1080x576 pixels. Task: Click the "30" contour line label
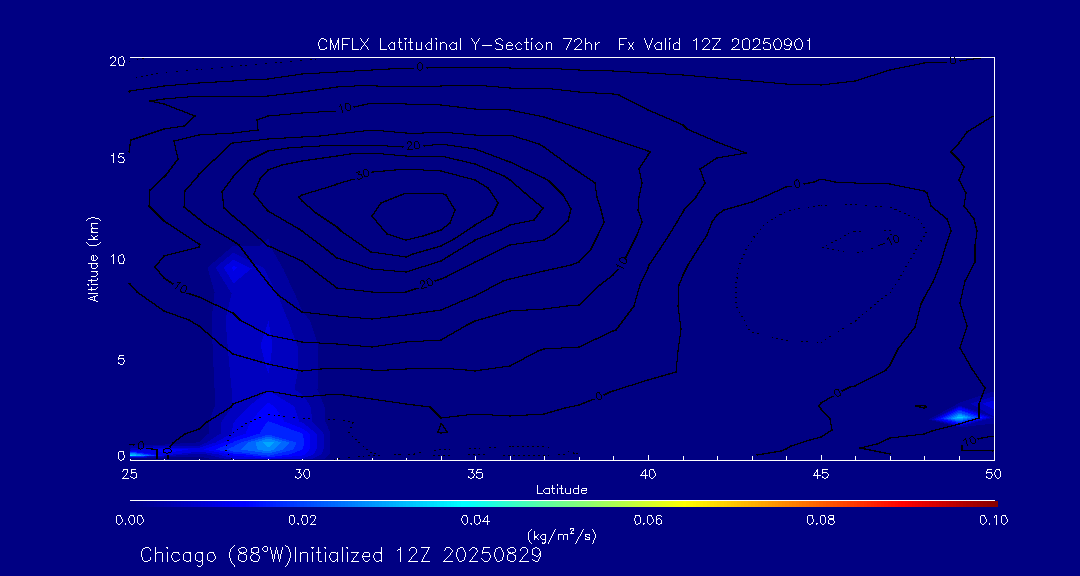pos(363,175)
